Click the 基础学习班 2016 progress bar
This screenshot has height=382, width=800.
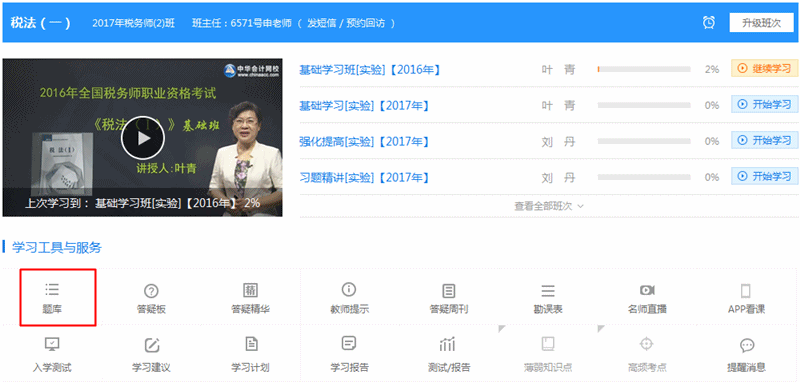click(x=644, y=69)
